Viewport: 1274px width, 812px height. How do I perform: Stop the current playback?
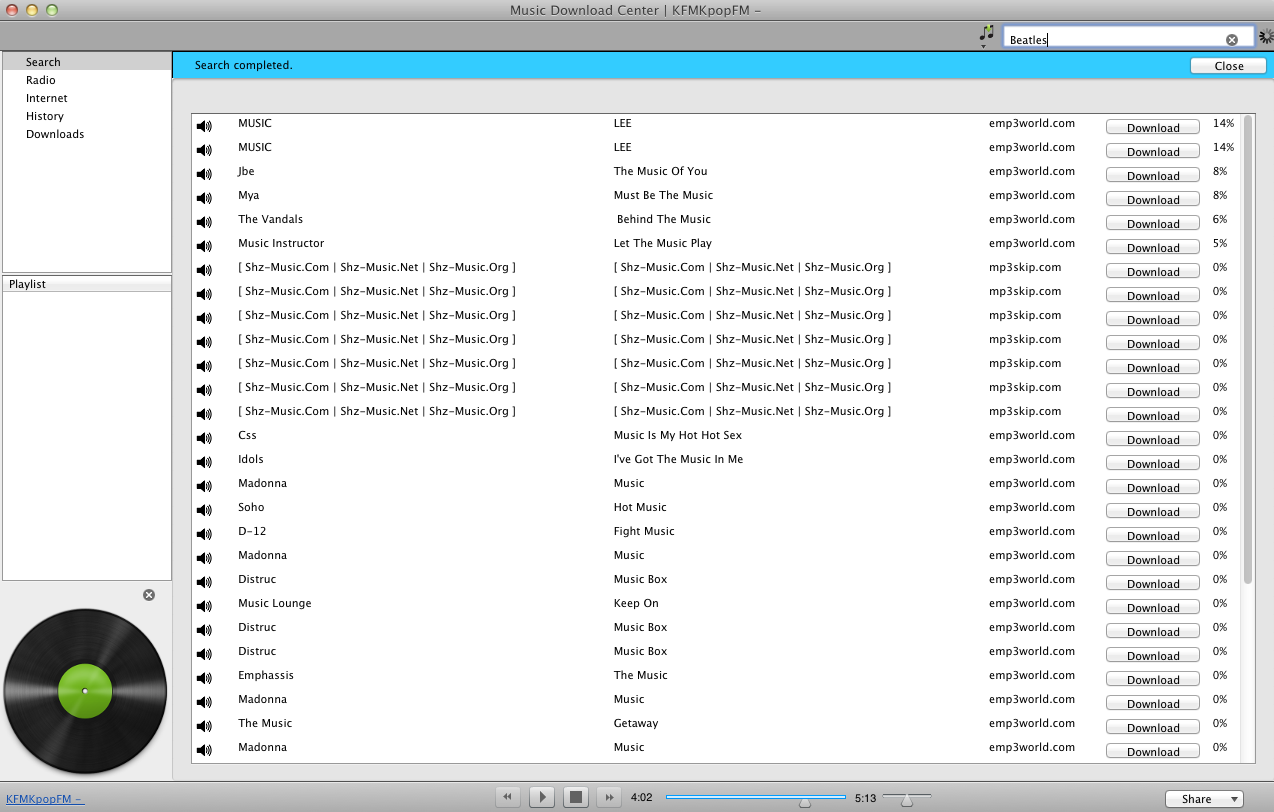pos(575,797)
